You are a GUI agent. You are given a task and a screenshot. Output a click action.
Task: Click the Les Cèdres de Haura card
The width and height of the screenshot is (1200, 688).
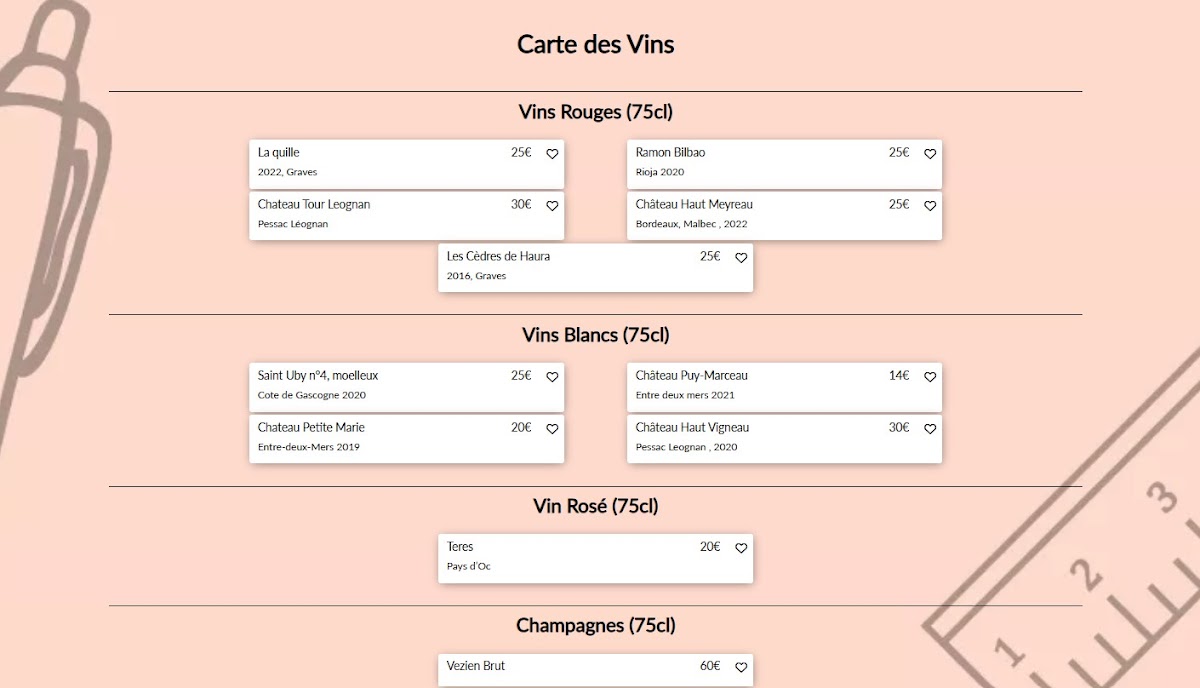click(570, 267)
